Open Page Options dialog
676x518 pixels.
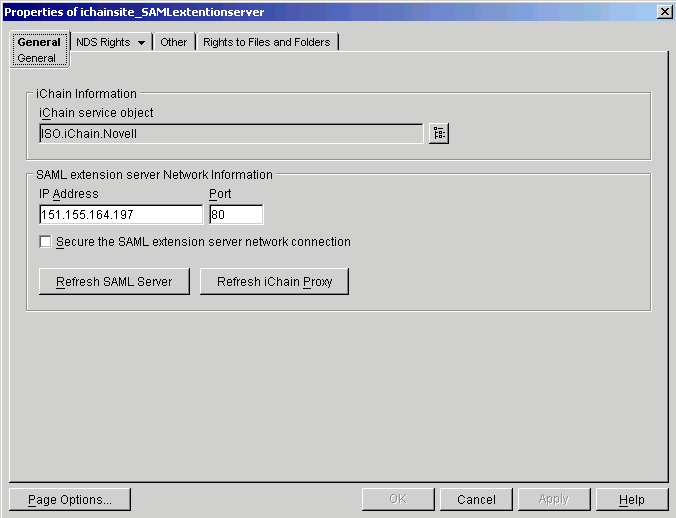(70, 499)
